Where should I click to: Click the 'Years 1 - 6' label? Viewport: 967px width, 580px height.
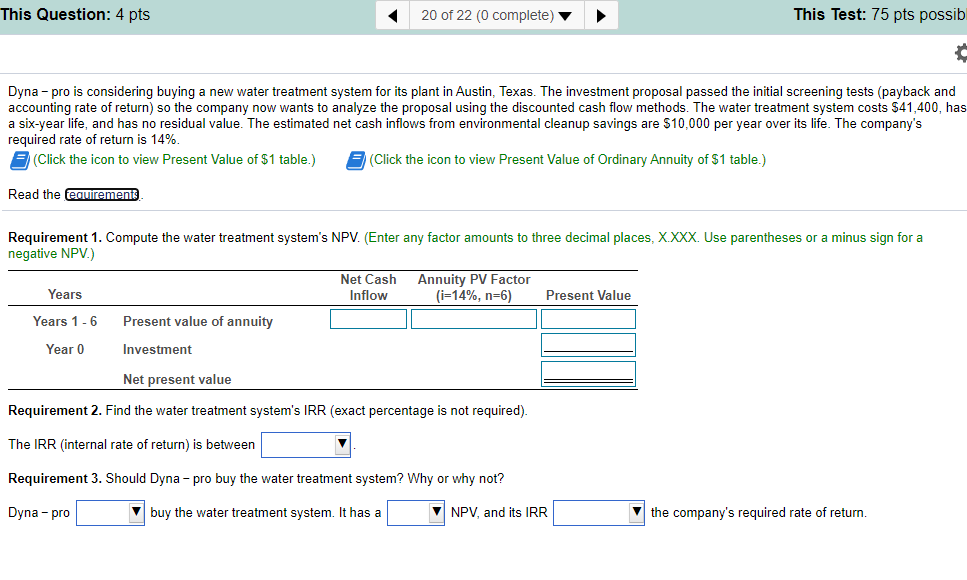click(65, 321)
